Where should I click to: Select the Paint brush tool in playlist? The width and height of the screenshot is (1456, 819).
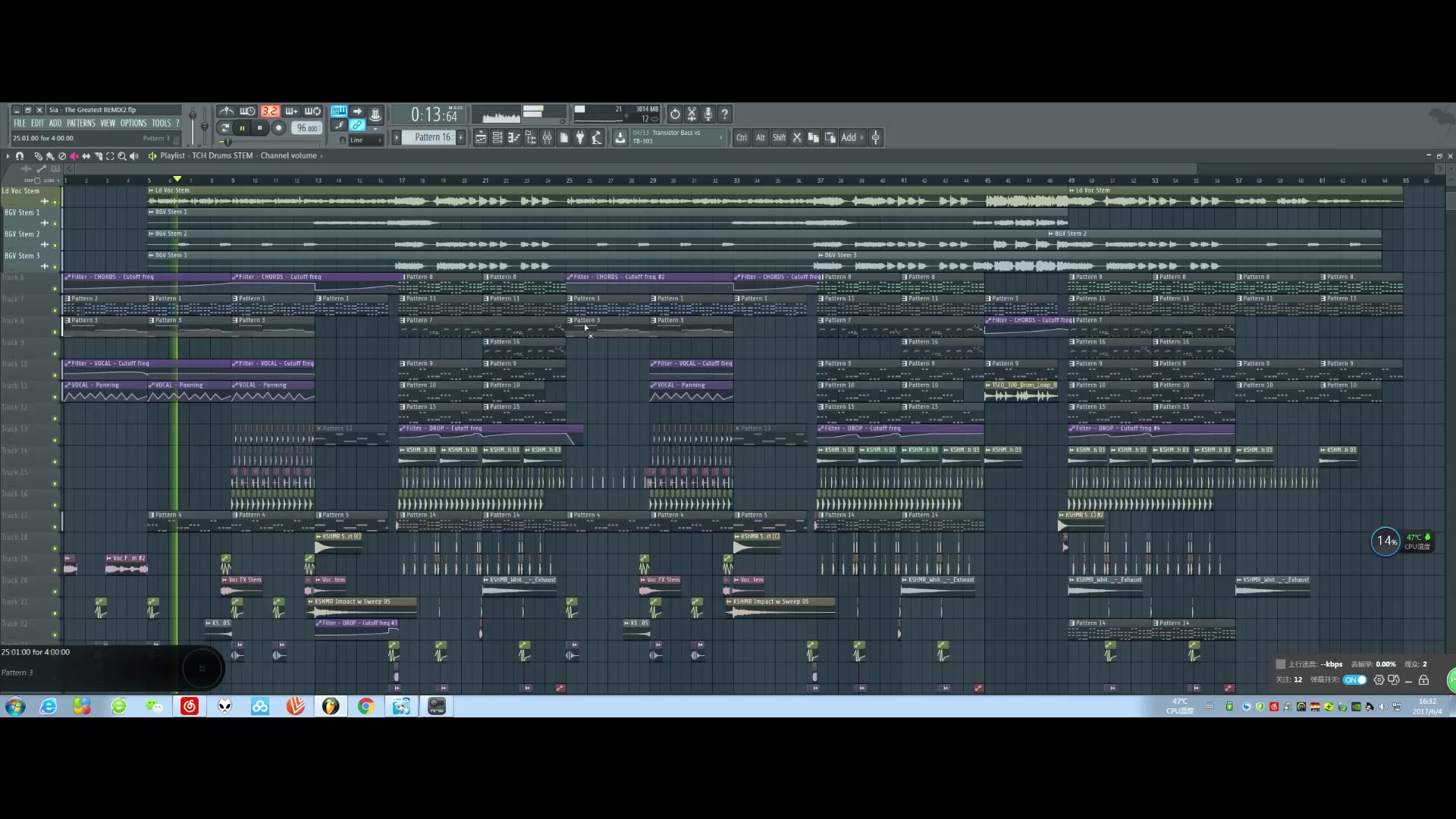50,156
